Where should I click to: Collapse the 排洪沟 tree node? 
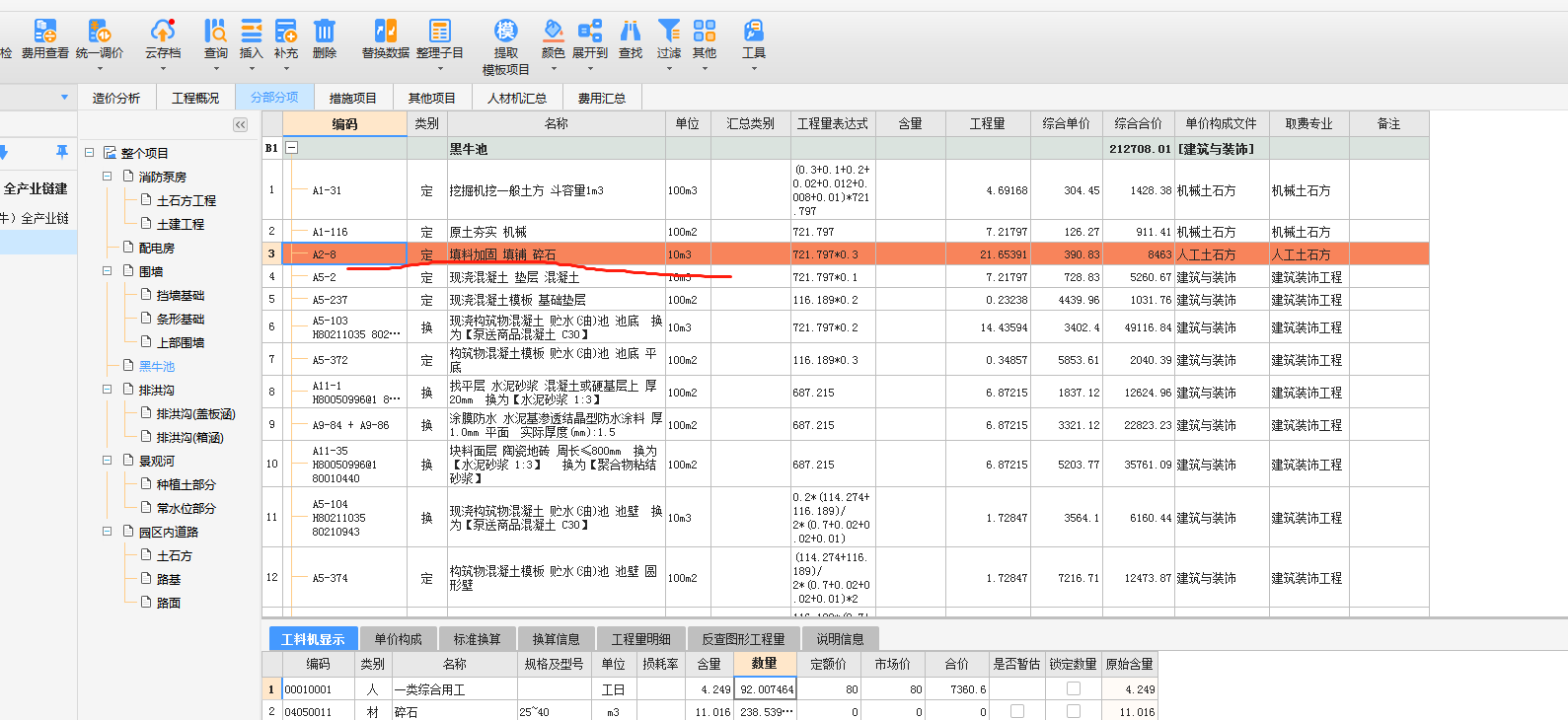108,390
